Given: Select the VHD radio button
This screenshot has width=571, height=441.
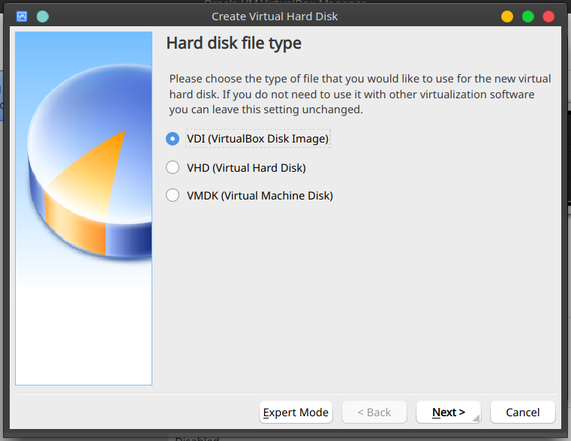Looking at the screenshot, I should (x=173, y=168).
